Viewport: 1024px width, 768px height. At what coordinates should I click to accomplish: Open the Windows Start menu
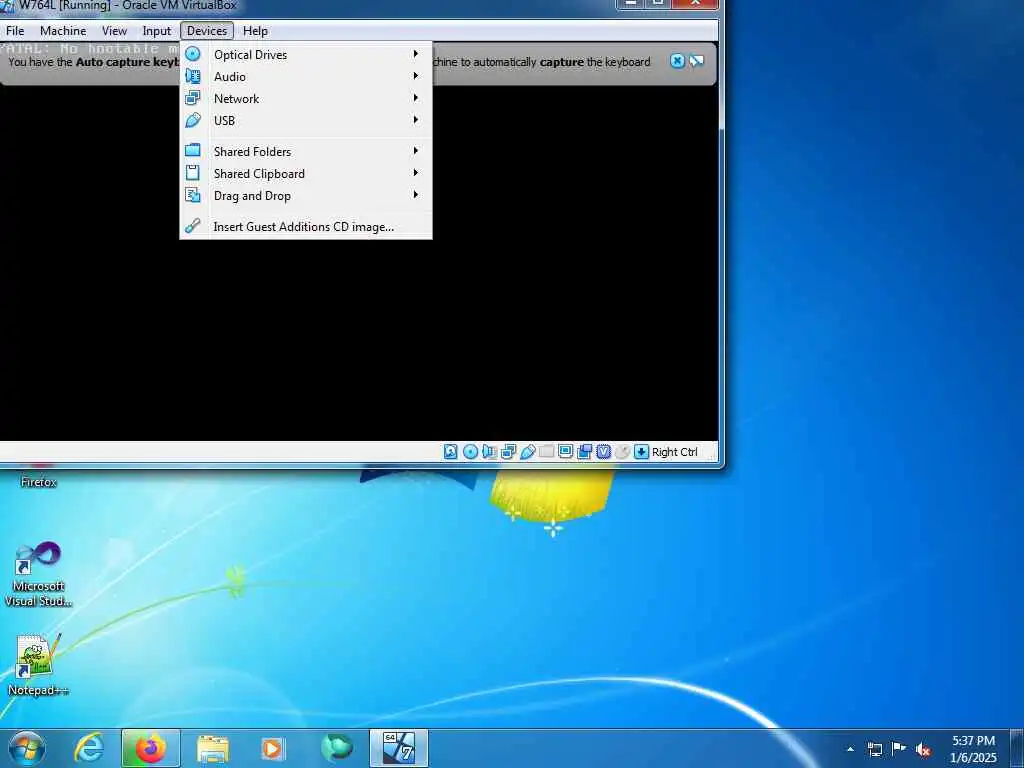click(x=27, y=748)
